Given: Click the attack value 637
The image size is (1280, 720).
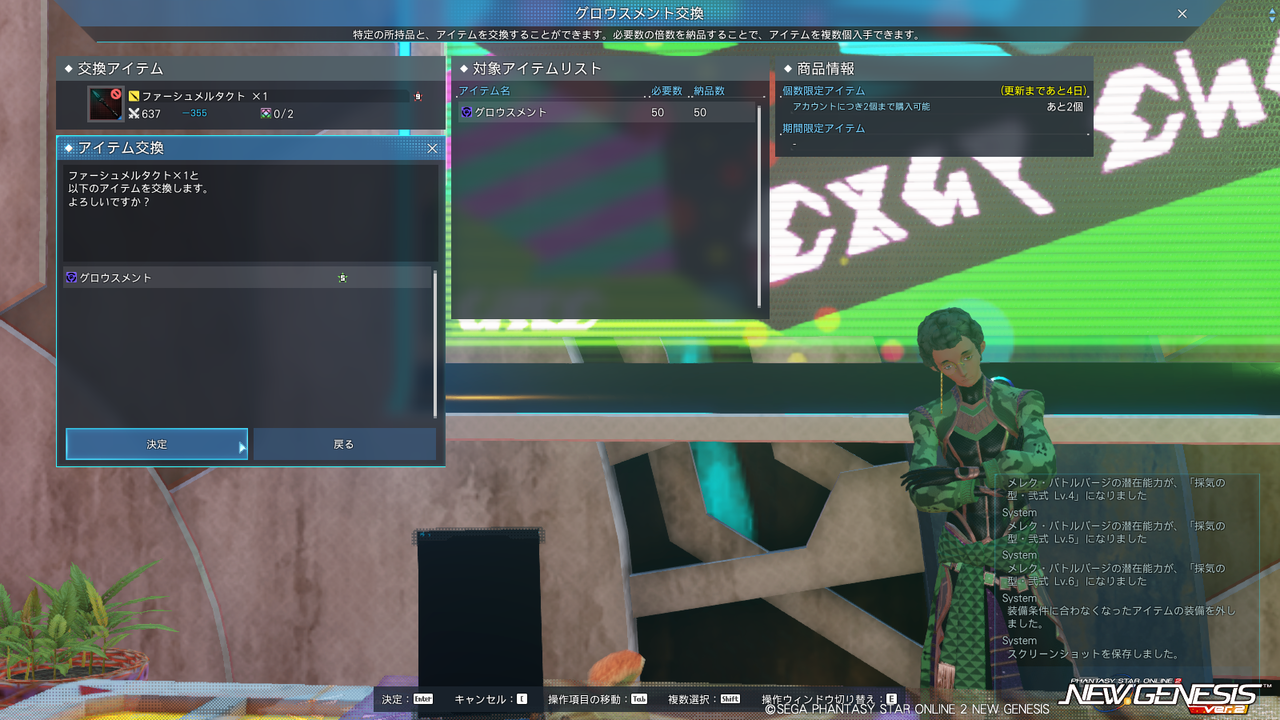Looking at the screenshot, I should [x=151, y=114].
